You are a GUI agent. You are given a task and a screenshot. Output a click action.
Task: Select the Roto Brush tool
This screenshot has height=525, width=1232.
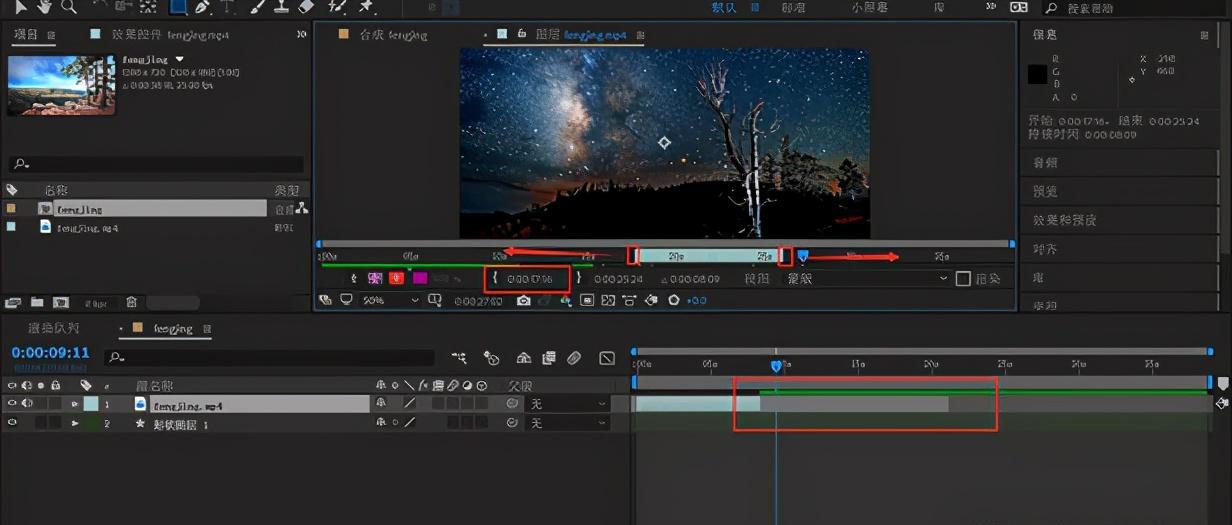(x=338, y=7)
